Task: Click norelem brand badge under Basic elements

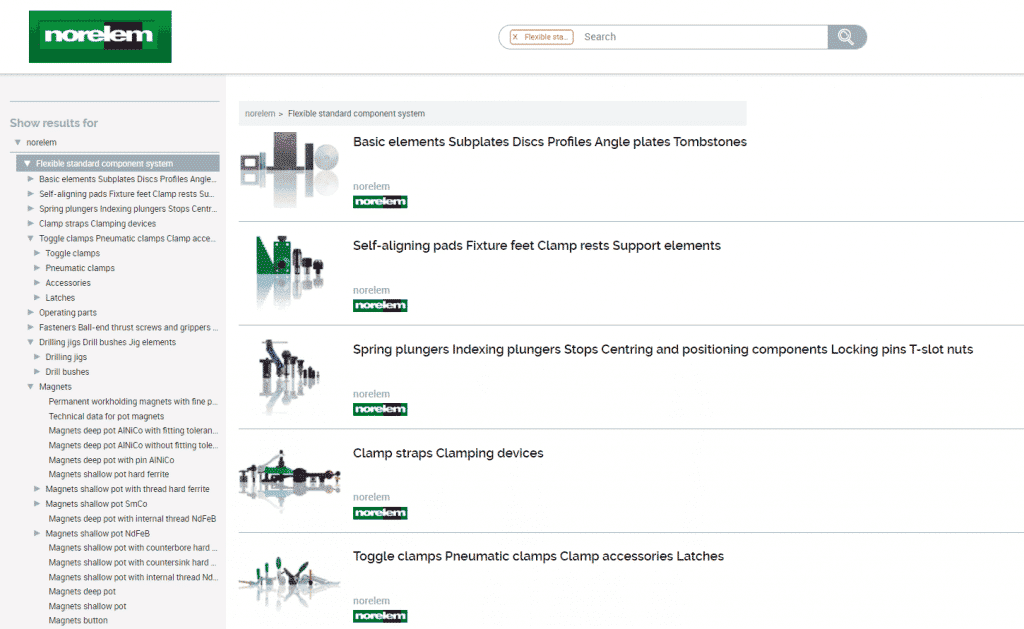Action: pos(380,202)
